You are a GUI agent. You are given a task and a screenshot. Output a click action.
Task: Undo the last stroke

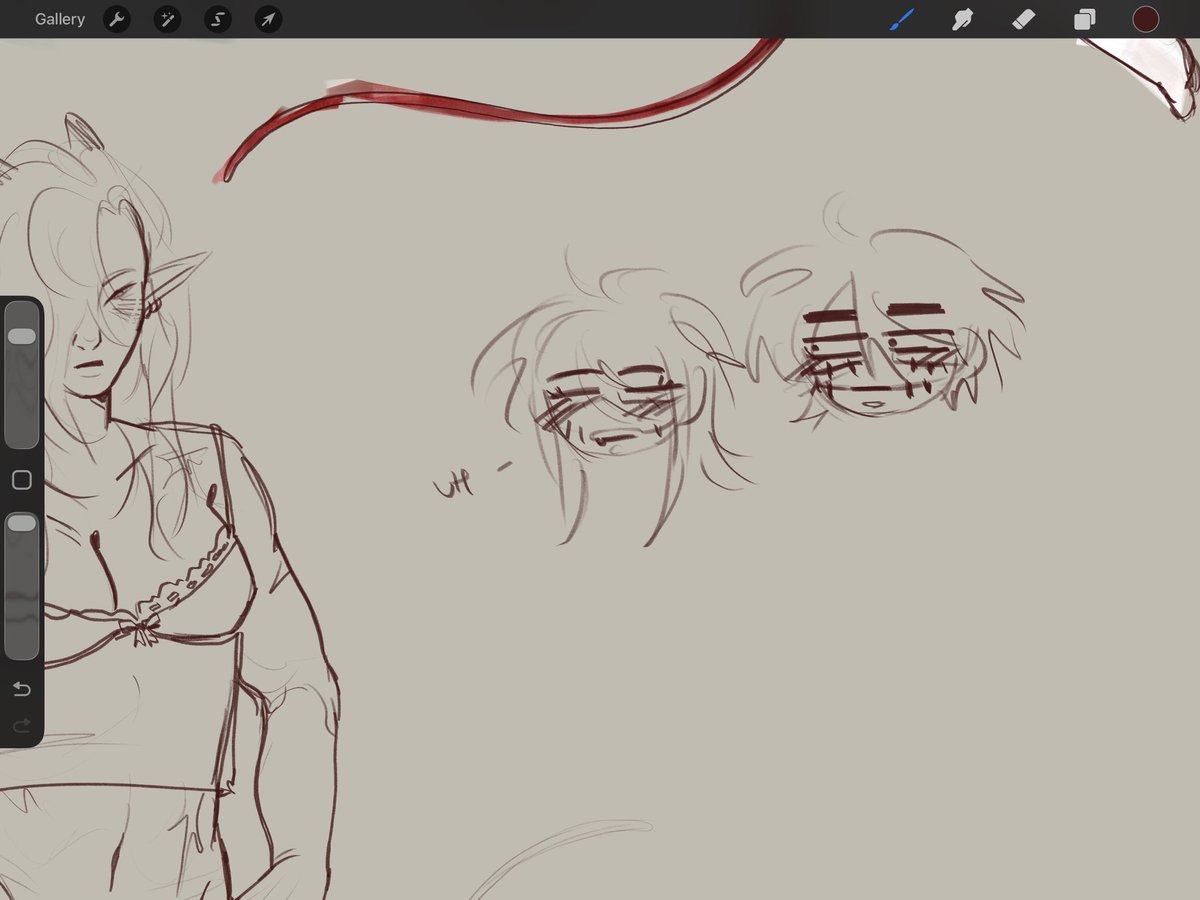(21, 689)
